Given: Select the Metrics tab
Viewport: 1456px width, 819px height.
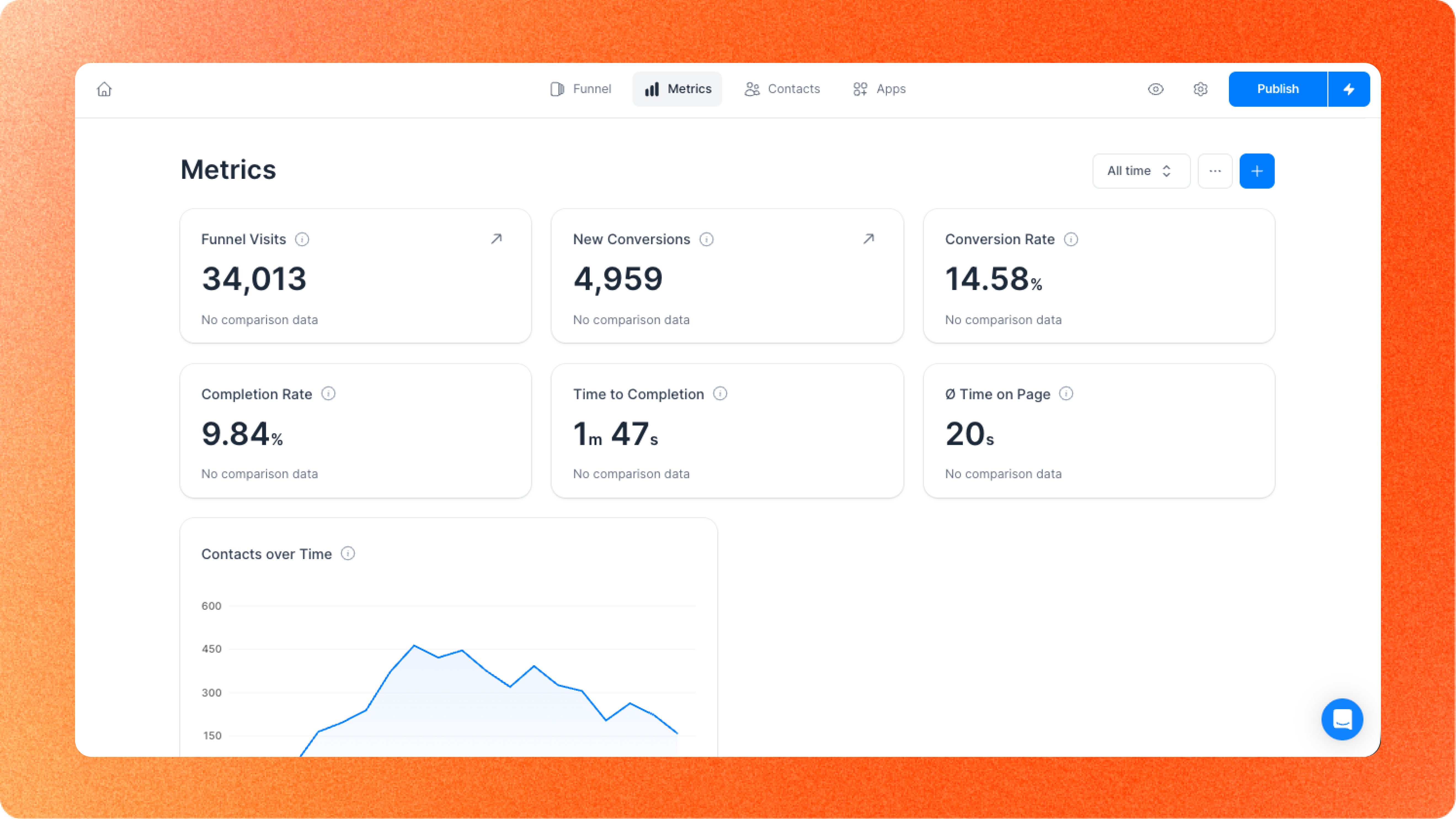Looking at the screenshot, I should coord(677,89).
